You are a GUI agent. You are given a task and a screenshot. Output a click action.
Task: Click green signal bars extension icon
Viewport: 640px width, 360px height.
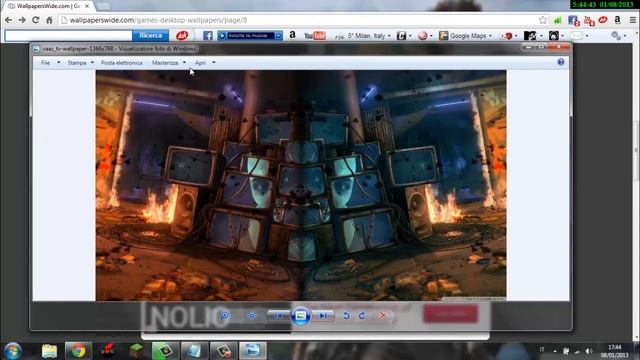pos(558,20)
